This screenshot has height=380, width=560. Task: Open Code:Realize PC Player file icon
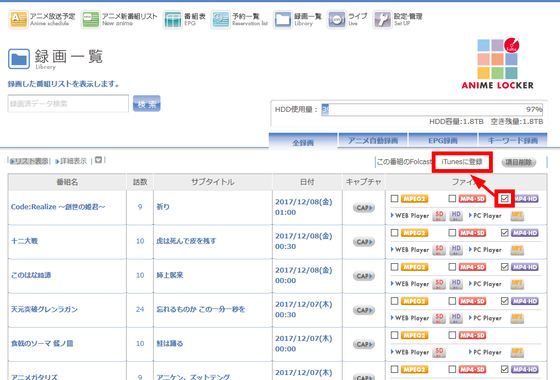(517, 216)
